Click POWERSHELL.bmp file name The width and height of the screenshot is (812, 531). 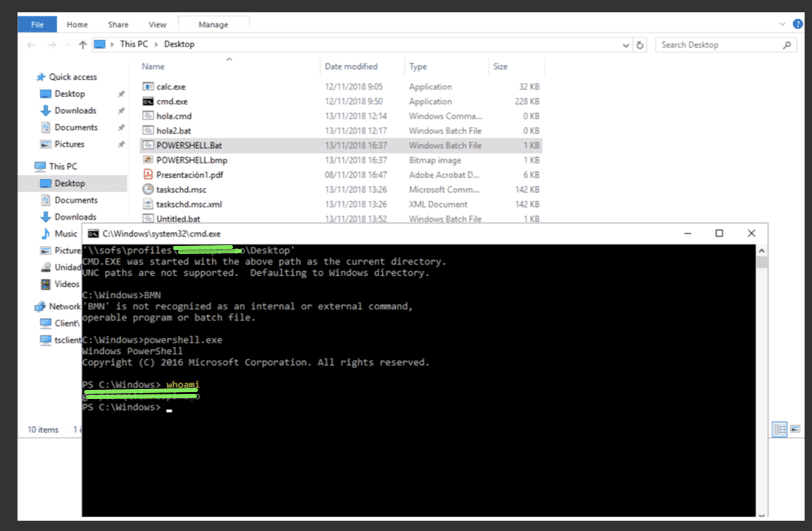click(x=192, y=160)
